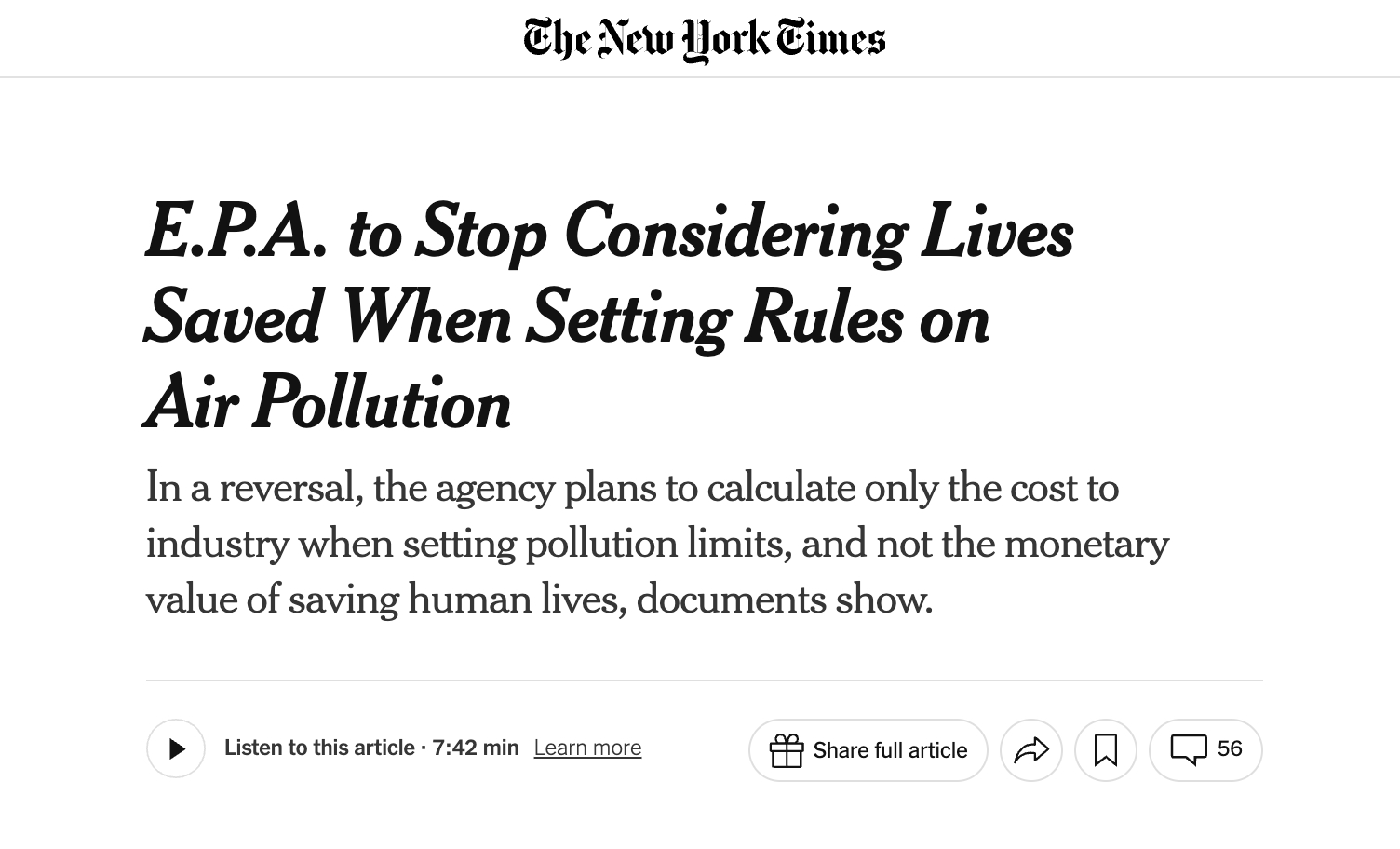Click the word "industry" in the summary
The height and width of the screenshot is (849, 1400).
tap(217, 544)
